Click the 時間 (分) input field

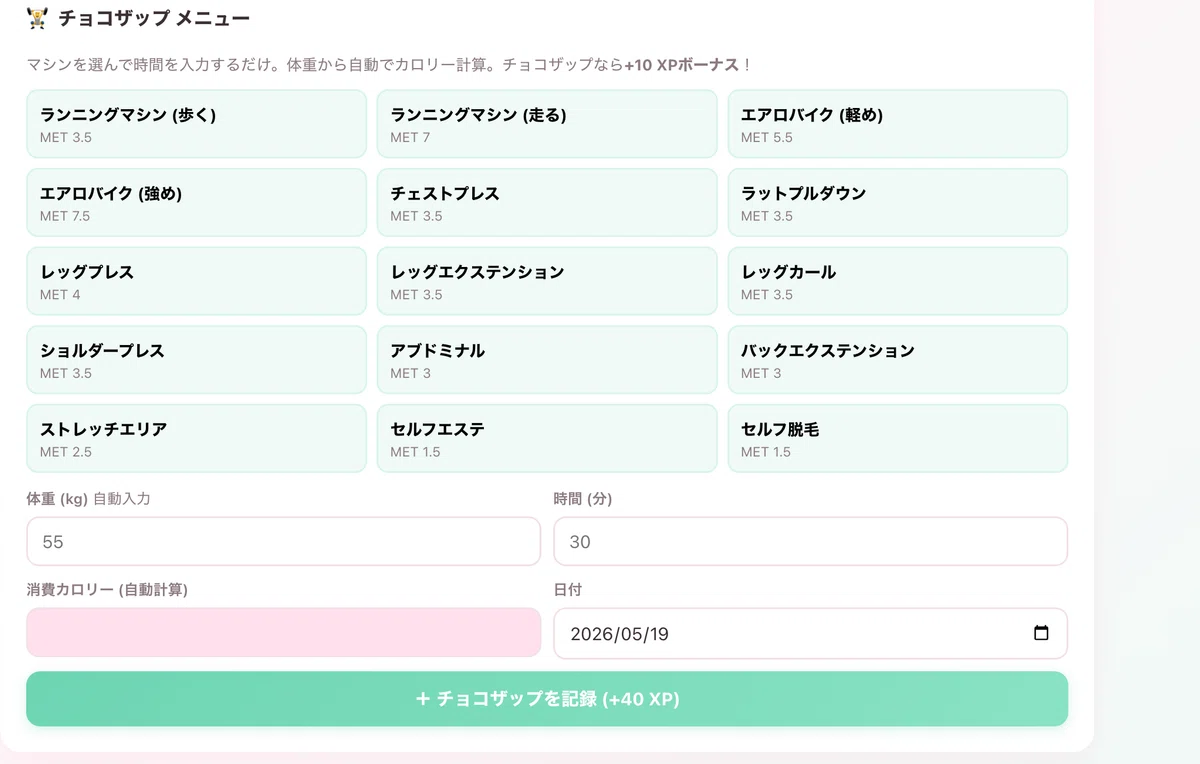click(810, 541)
